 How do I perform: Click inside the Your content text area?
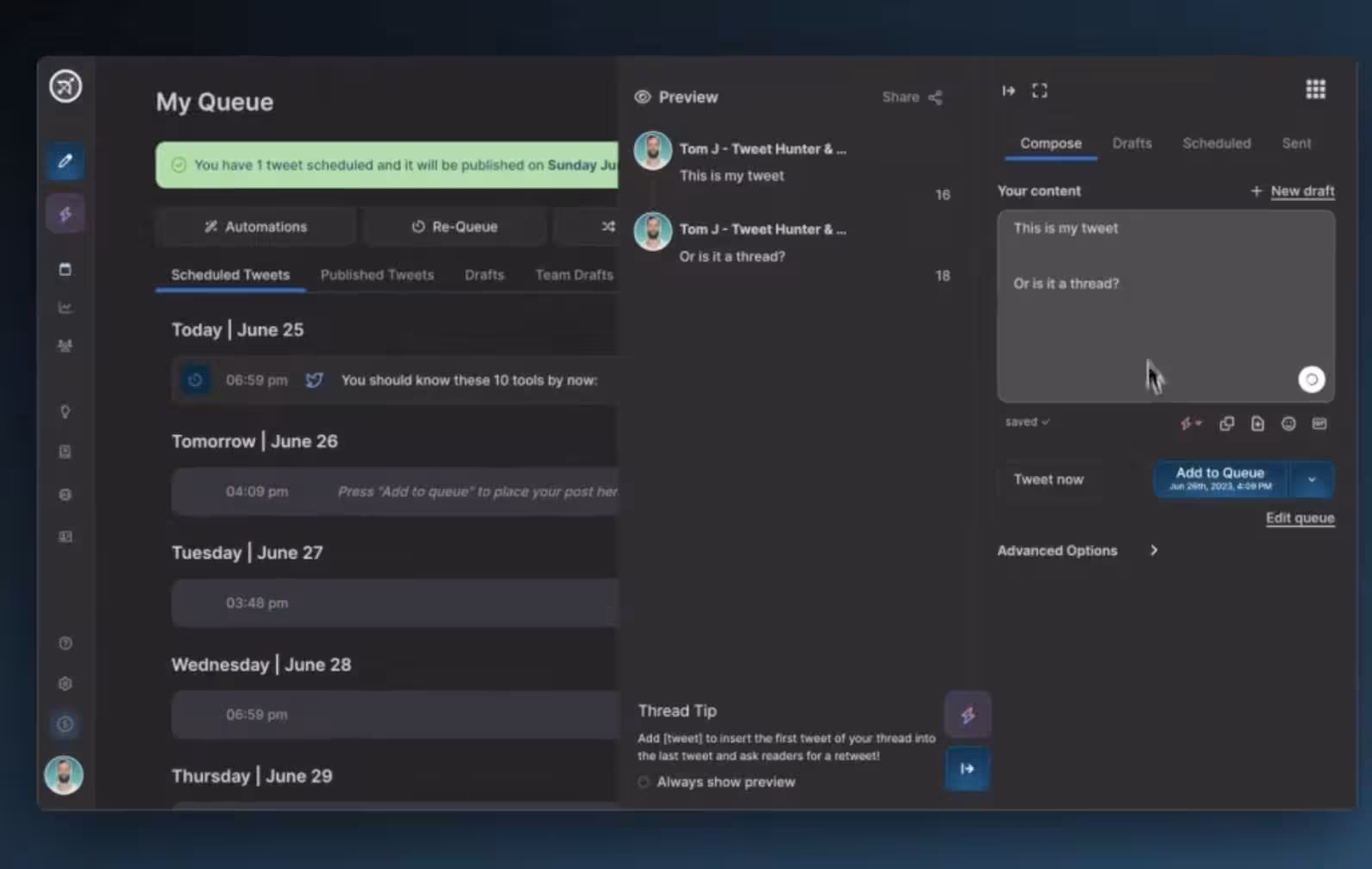tap(1155, 328)
